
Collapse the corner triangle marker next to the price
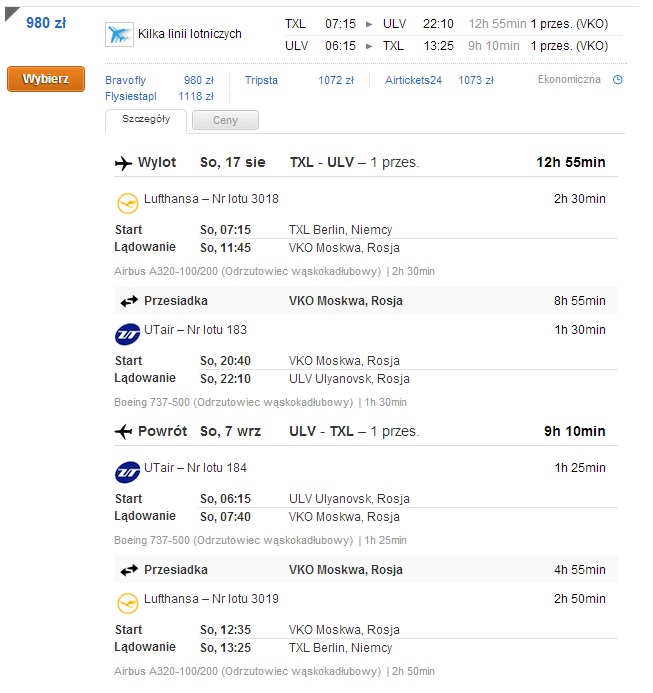(11, 14)
